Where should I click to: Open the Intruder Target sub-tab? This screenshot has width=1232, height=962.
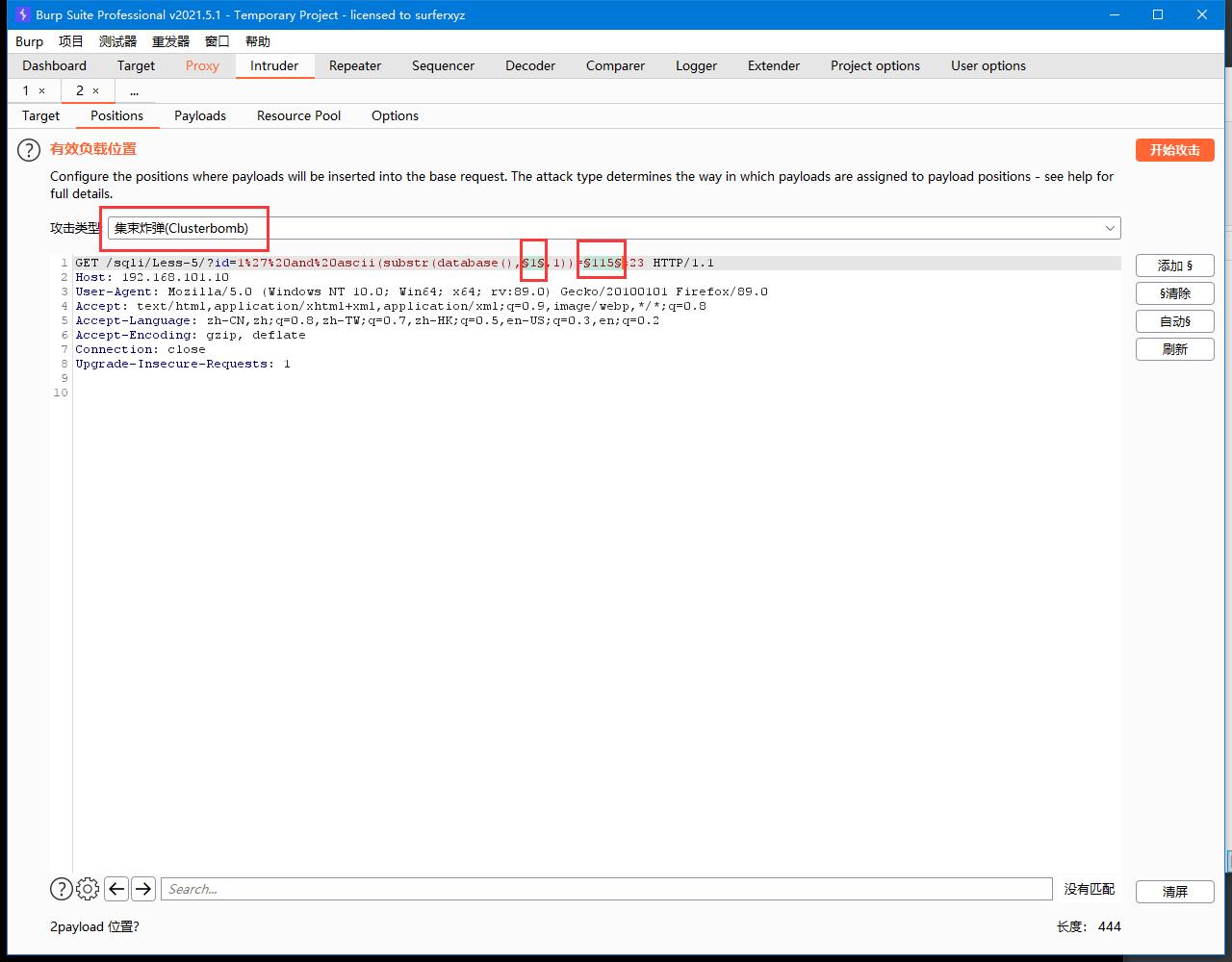coord(40,115)
